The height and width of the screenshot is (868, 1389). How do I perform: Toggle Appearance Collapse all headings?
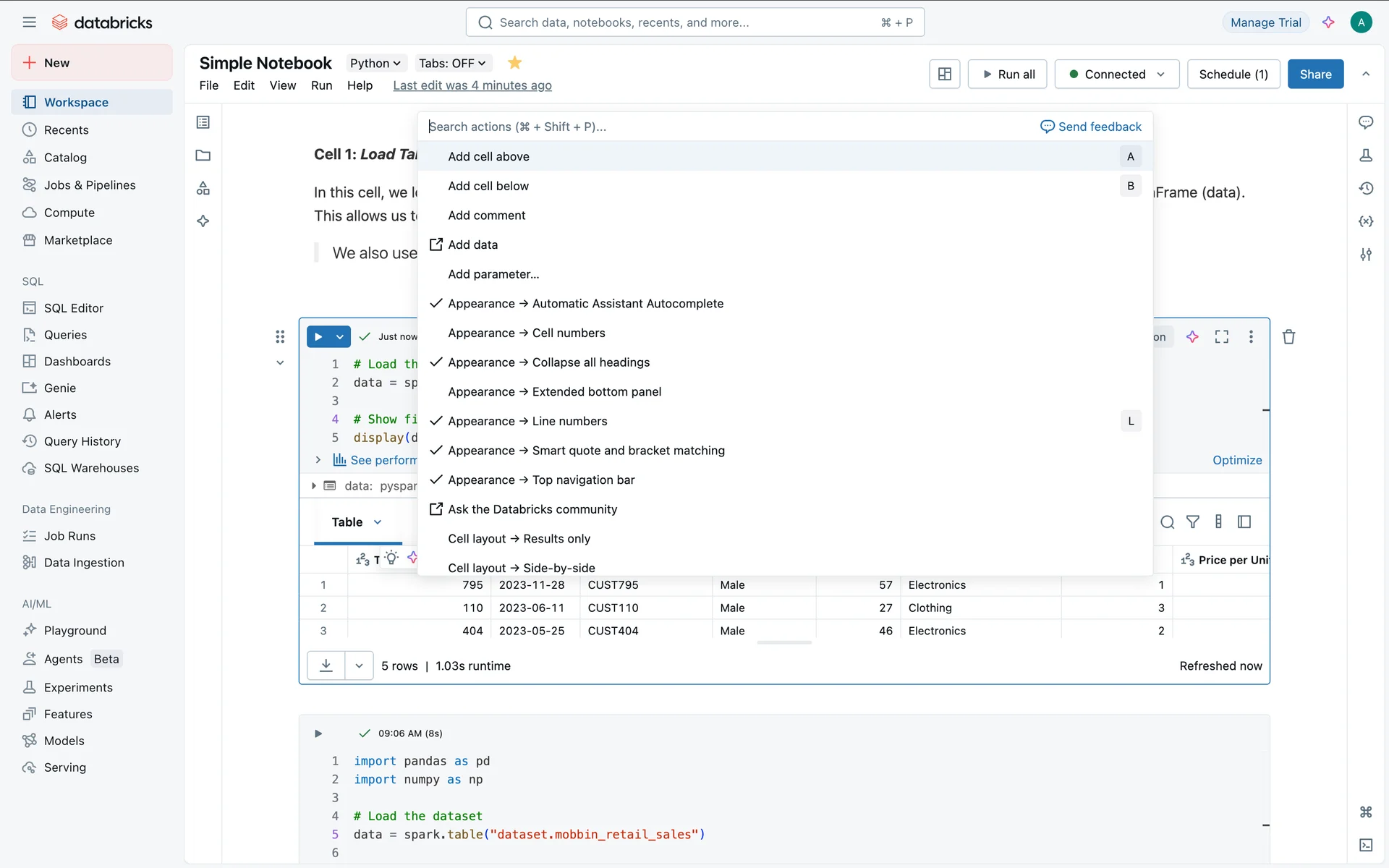click(x=548, y=362)
